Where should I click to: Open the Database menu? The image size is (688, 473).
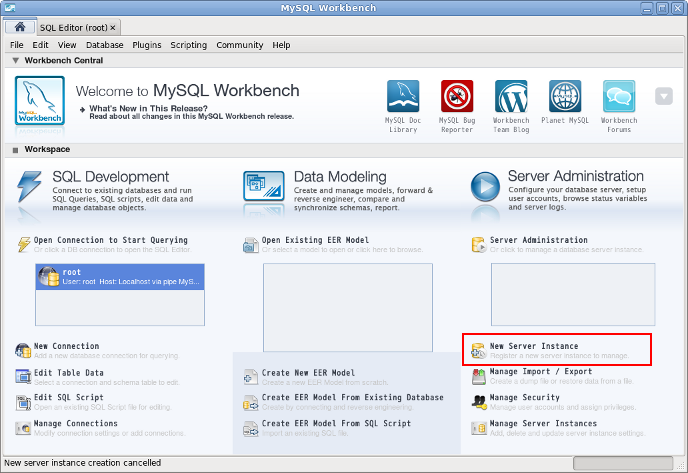[104, 45]
